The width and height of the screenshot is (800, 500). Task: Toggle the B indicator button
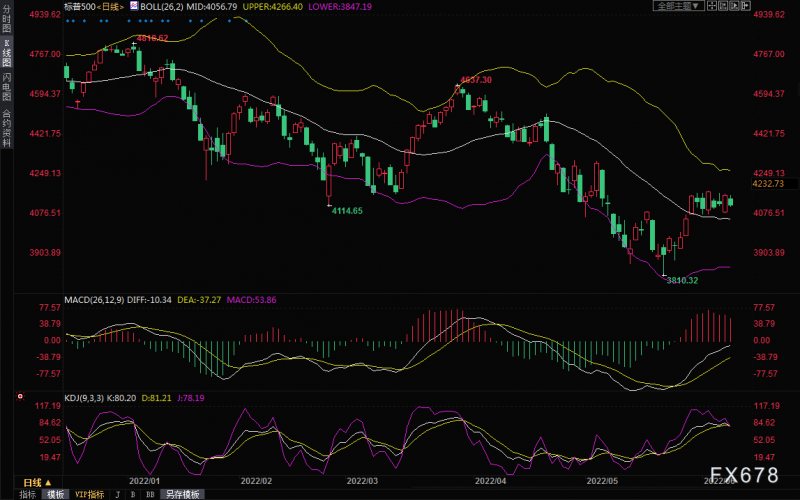tap(134, 494)
